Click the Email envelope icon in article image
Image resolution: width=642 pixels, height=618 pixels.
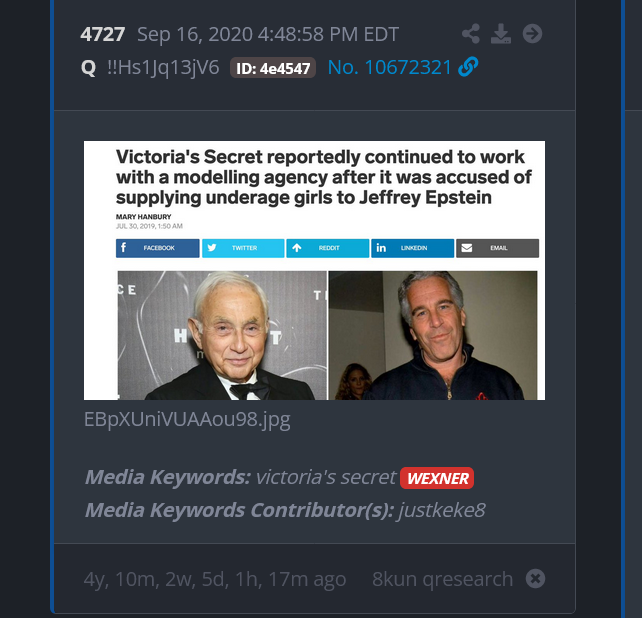pos(467,248)
